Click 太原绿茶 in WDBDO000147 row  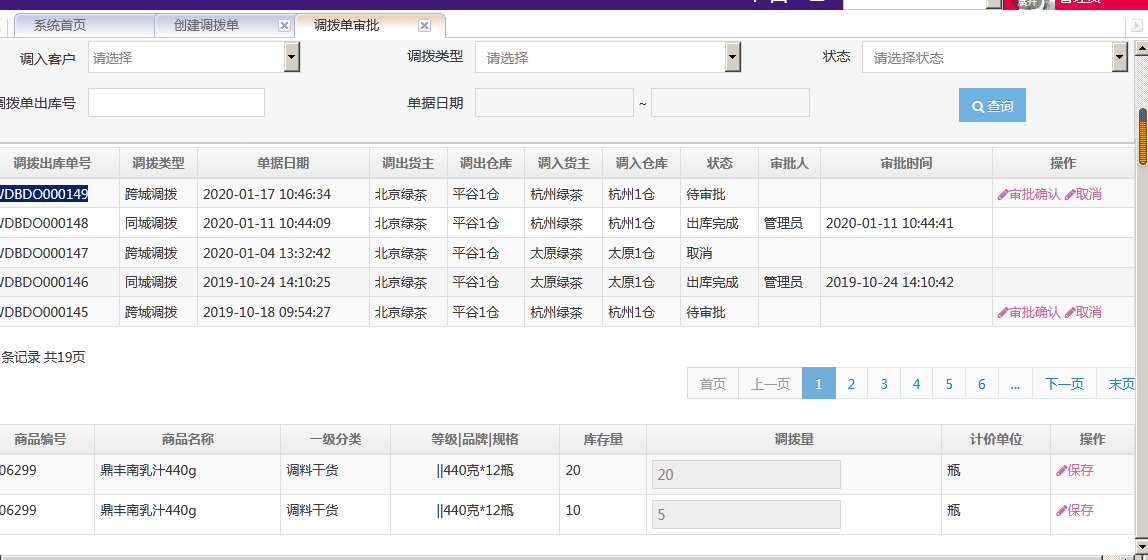[556, 253]
